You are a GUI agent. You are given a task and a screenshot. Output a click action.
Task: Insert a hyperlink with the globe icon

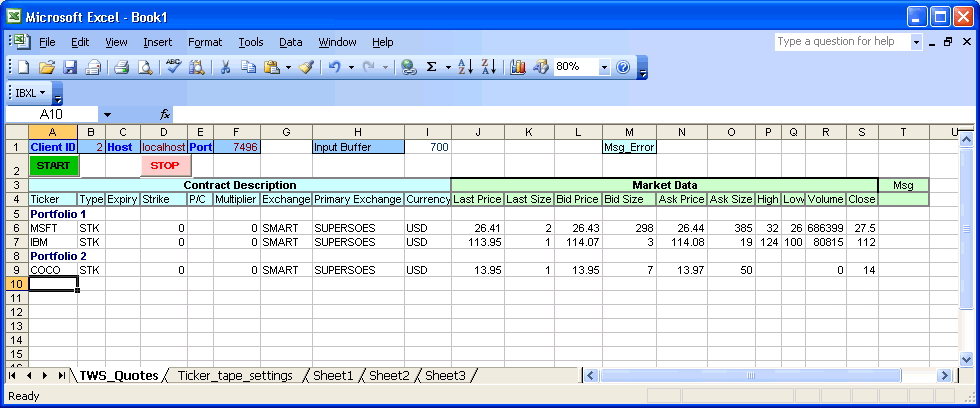[409, 67]
